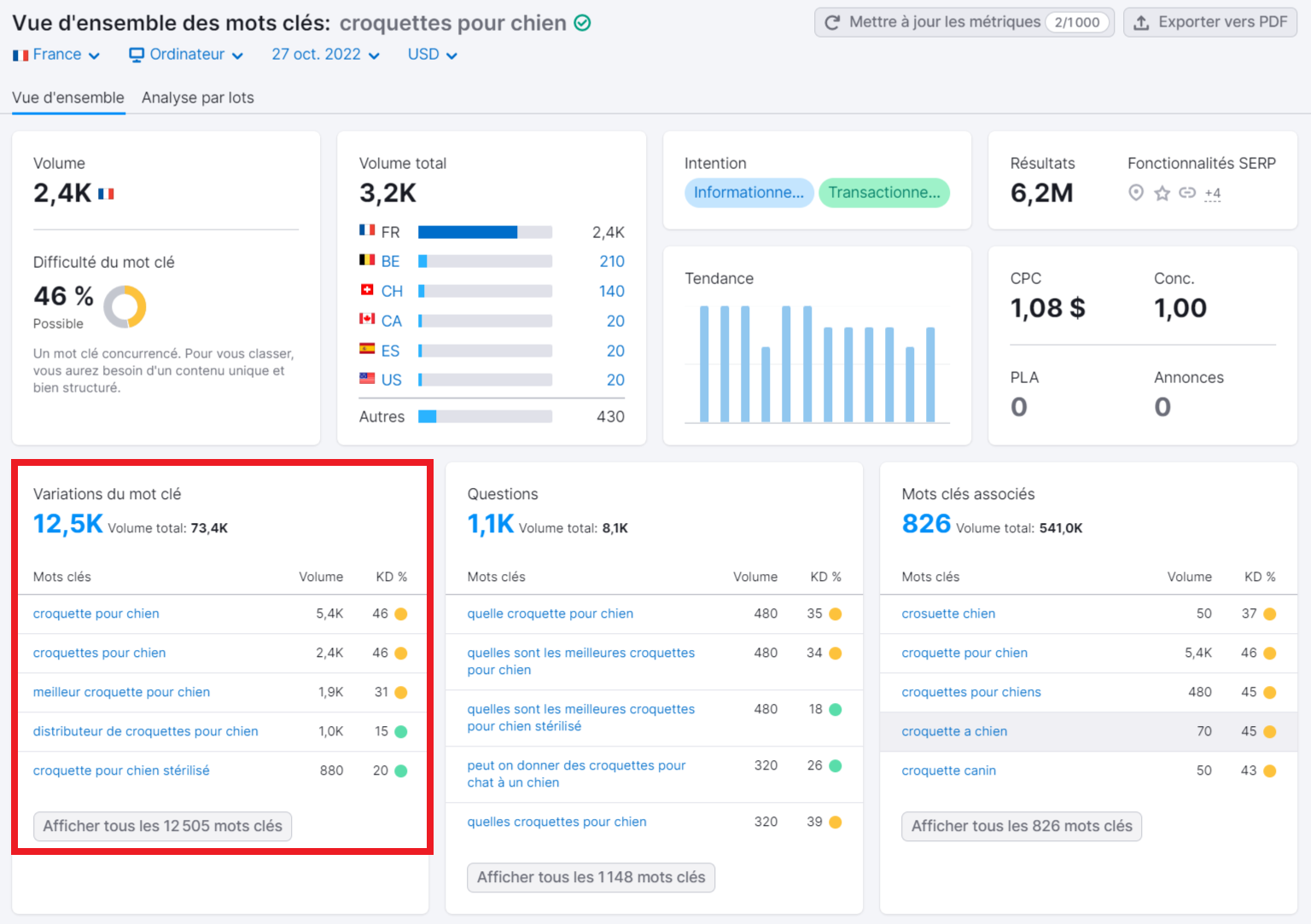Open 'meilleur croquette pour chien' keyword
Screen dimensions: 1311x924
121,692
